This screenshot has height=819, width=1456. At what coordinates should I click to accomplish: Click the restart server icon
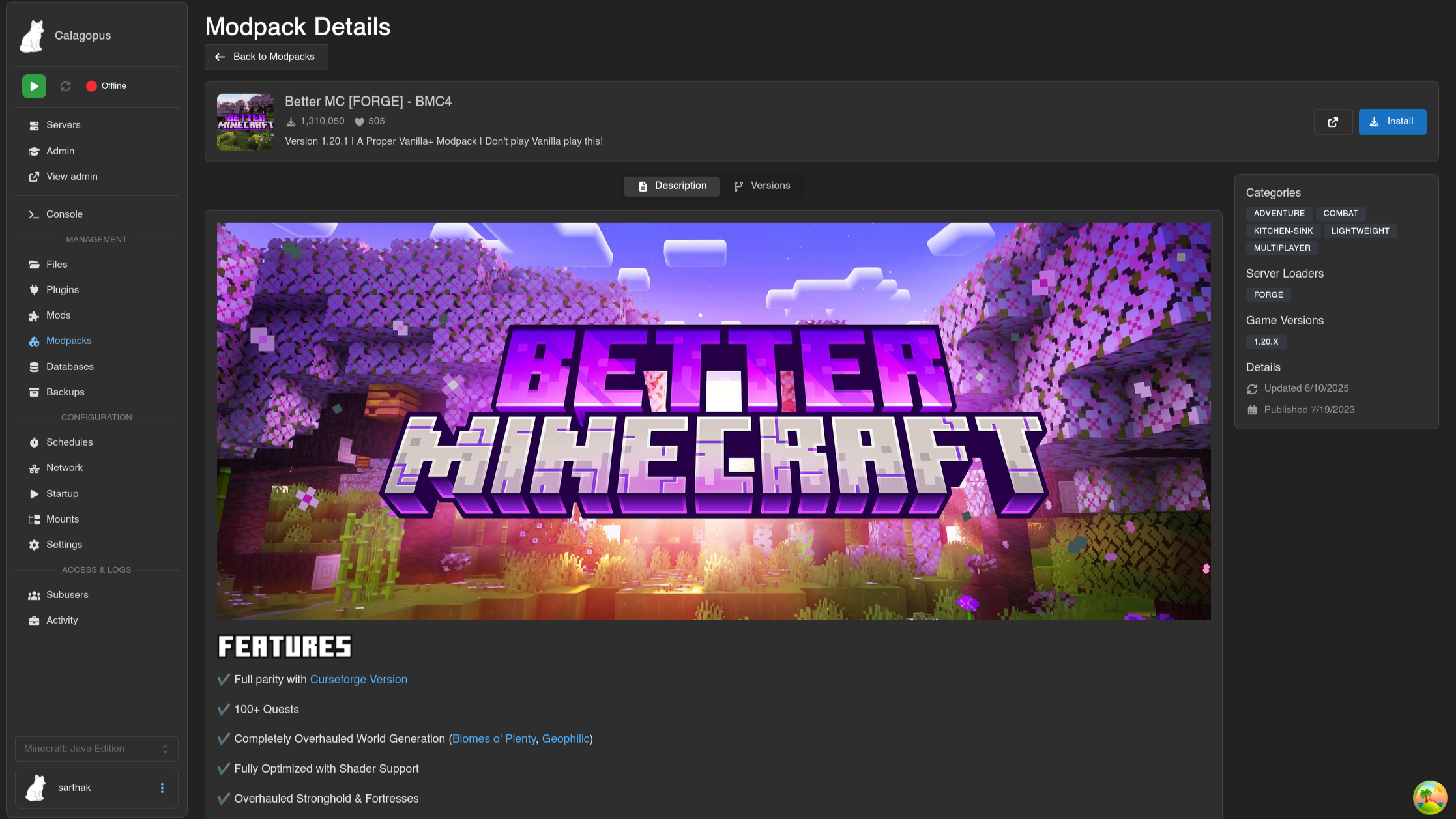pyautogui.click(x=65, y=86)
